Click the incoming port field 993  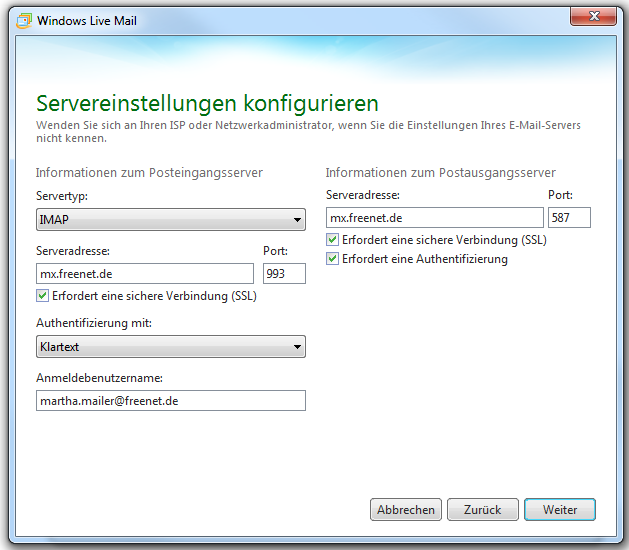[x=284, y=274]
